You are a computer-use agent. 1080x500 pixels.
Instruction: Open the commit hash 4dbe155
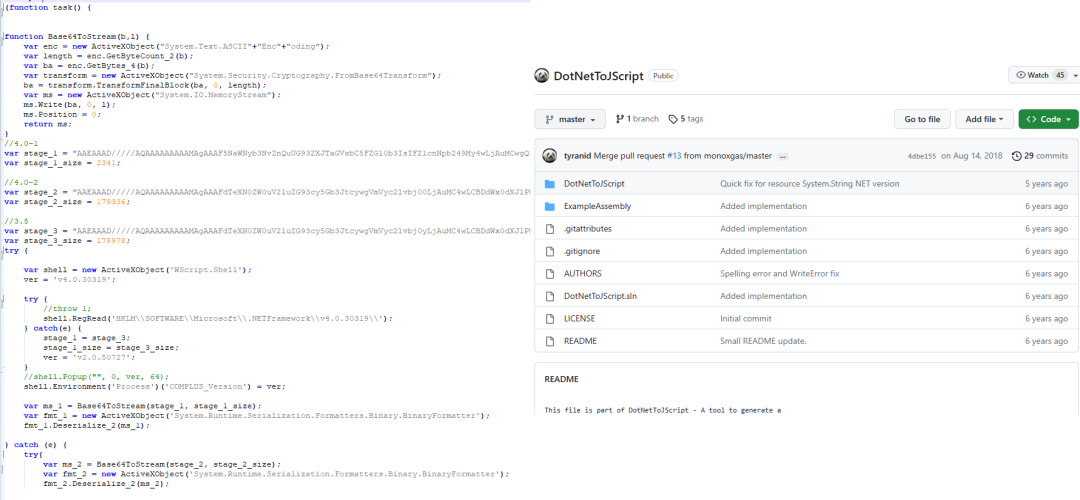click(x=922, y=157)
